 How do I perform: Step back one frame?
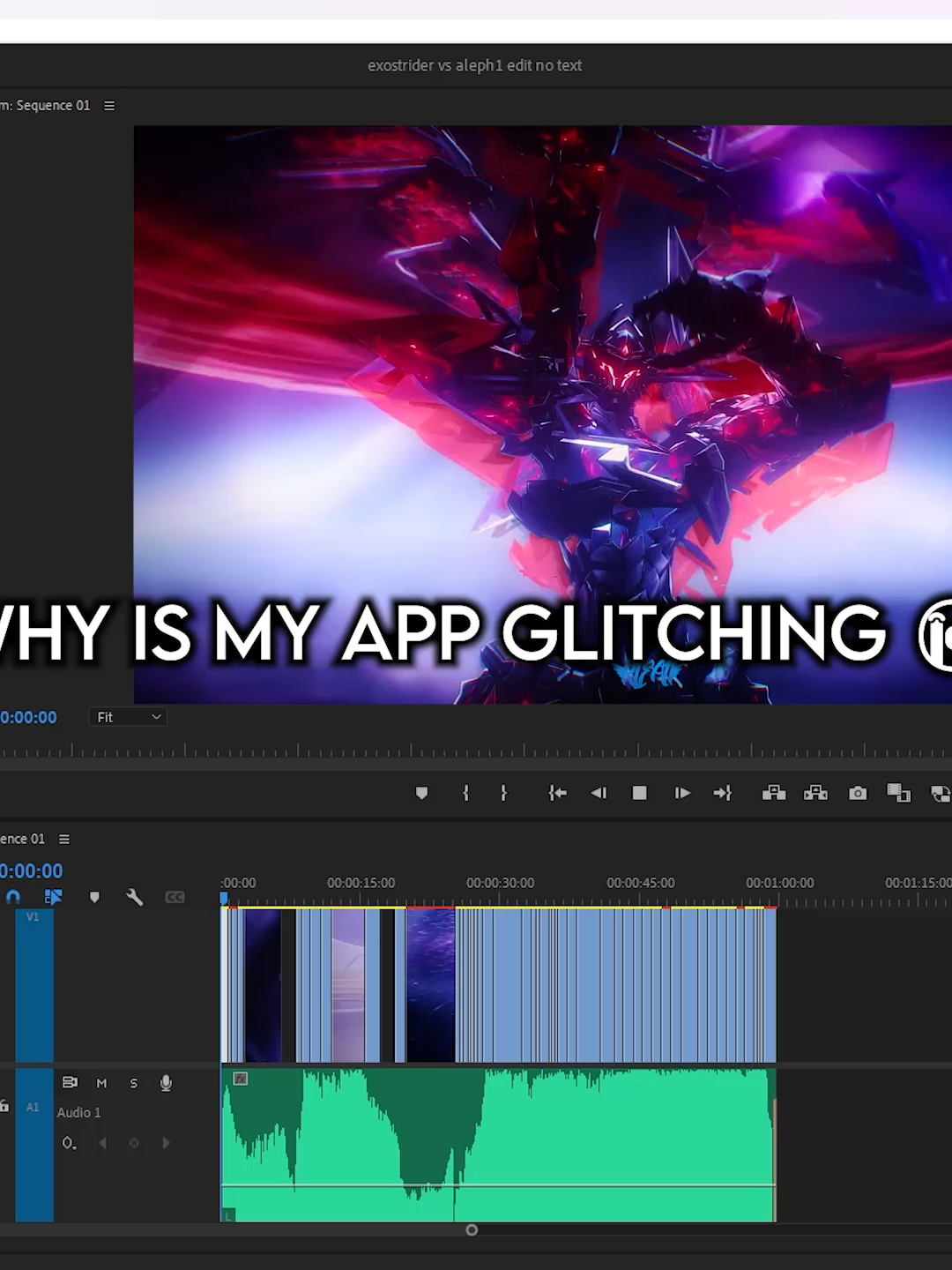(x=599, y=793)
